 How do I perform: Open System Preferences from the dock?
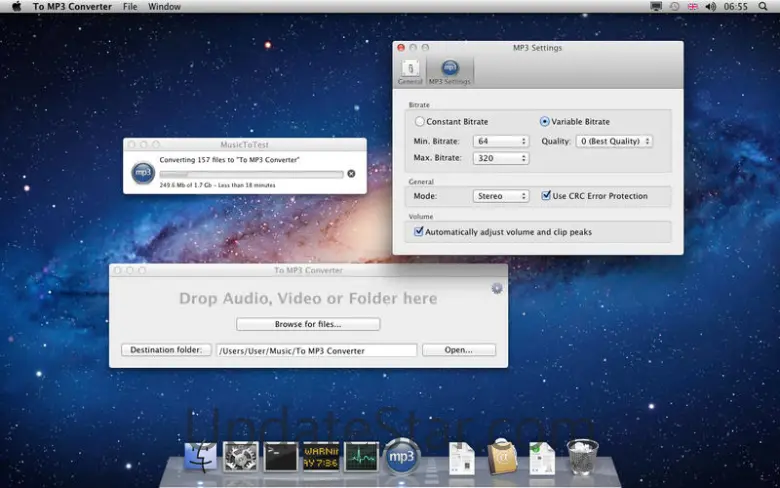(240, 457)
